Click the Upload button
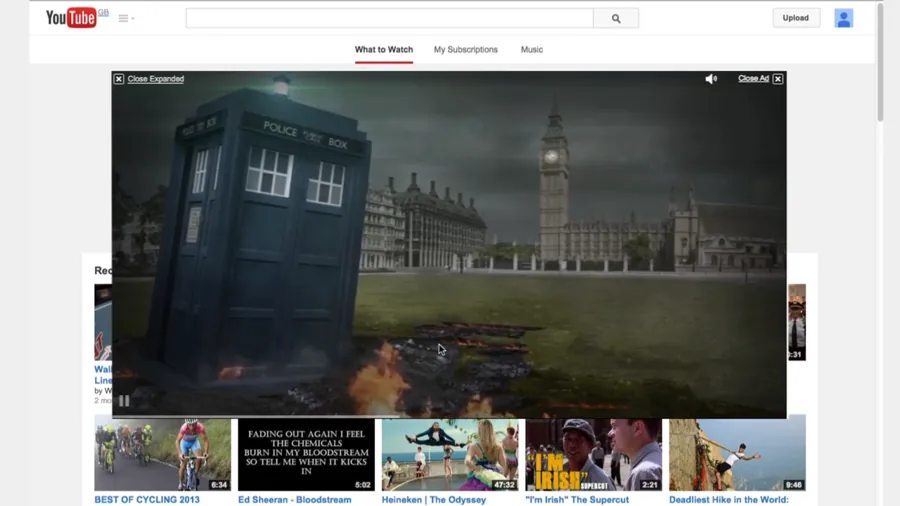Viewport: 900px width, 506px height. [x=796, y=18]
